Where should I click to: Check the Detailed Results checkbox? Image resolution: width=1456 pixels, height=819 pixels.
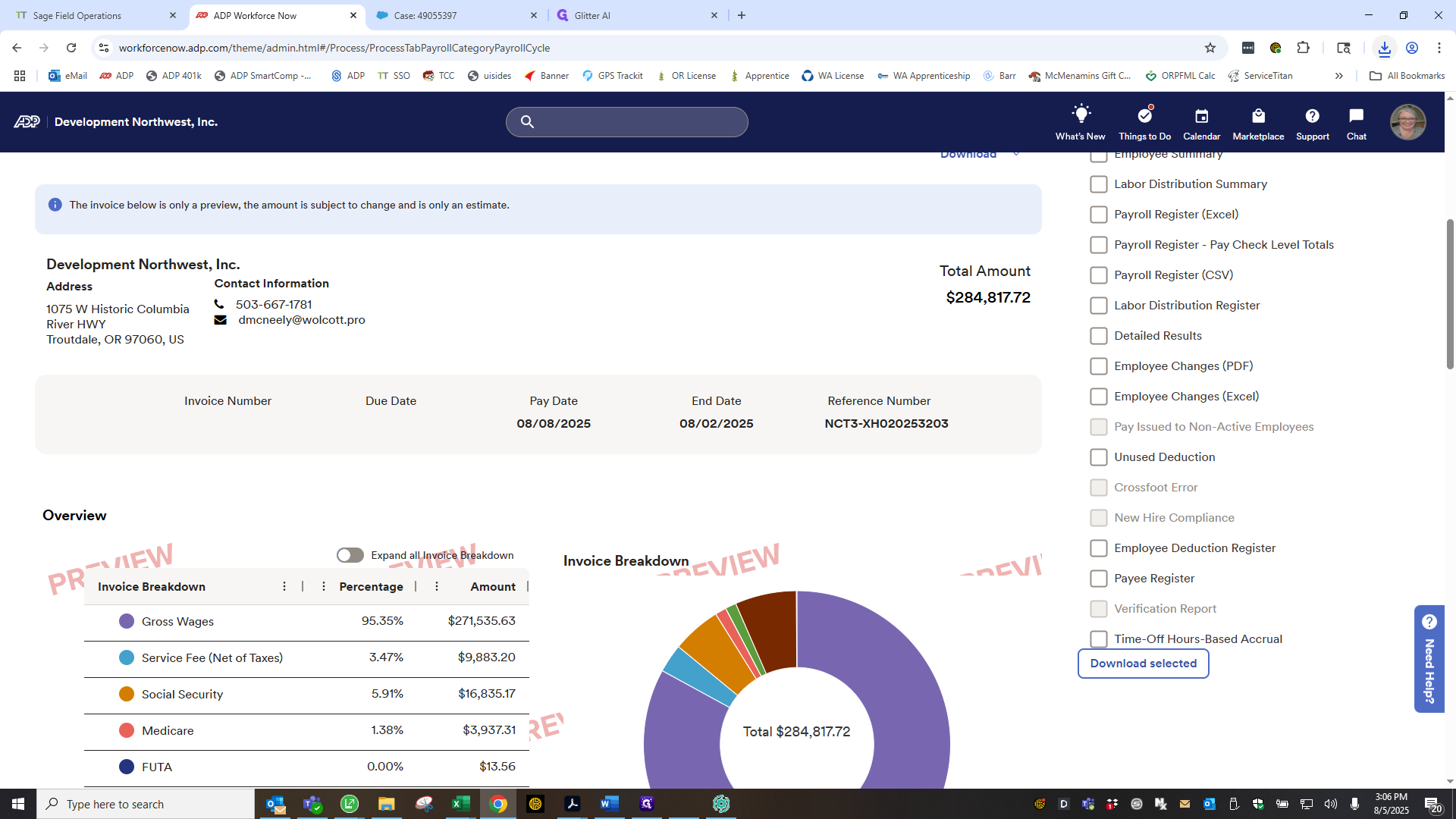tap(1098, 336)
